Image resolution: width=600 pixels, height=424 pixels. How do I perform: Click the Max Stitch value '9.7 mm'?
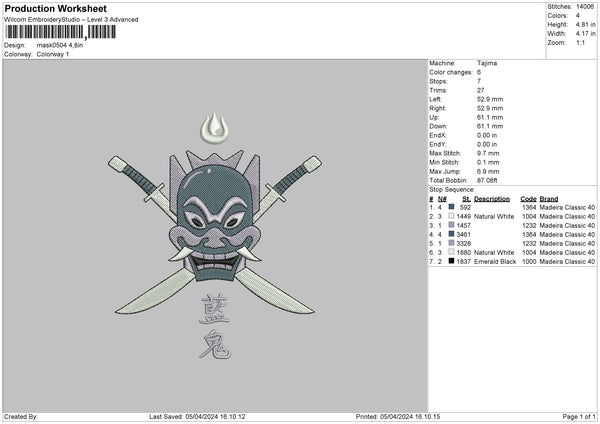pos(488,153)
